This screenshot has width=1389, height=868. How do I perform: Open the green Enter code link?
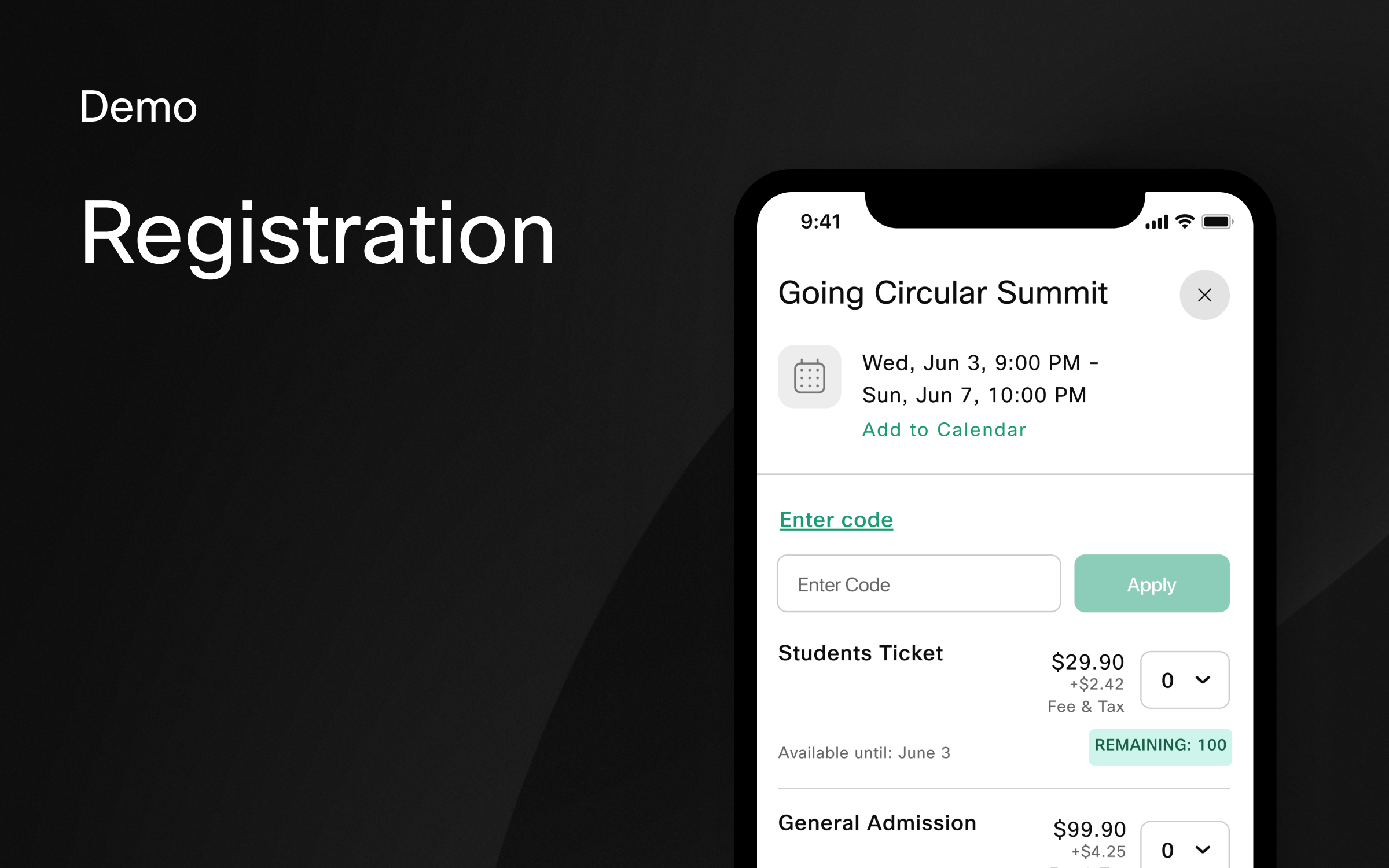click(x=836, y=520)
